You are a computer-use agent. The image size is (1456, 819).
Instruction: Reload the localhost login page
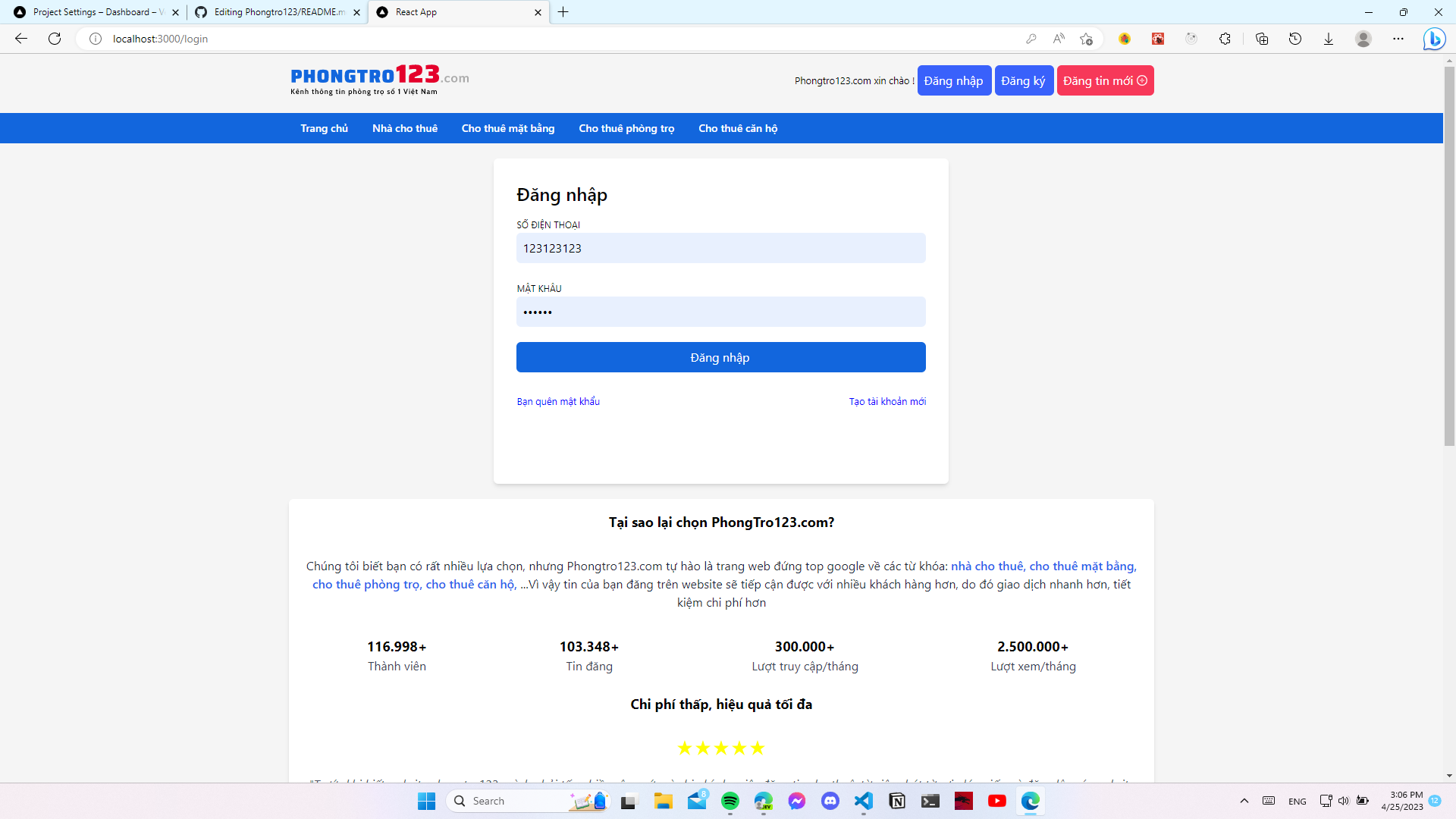tap(55, 39)
